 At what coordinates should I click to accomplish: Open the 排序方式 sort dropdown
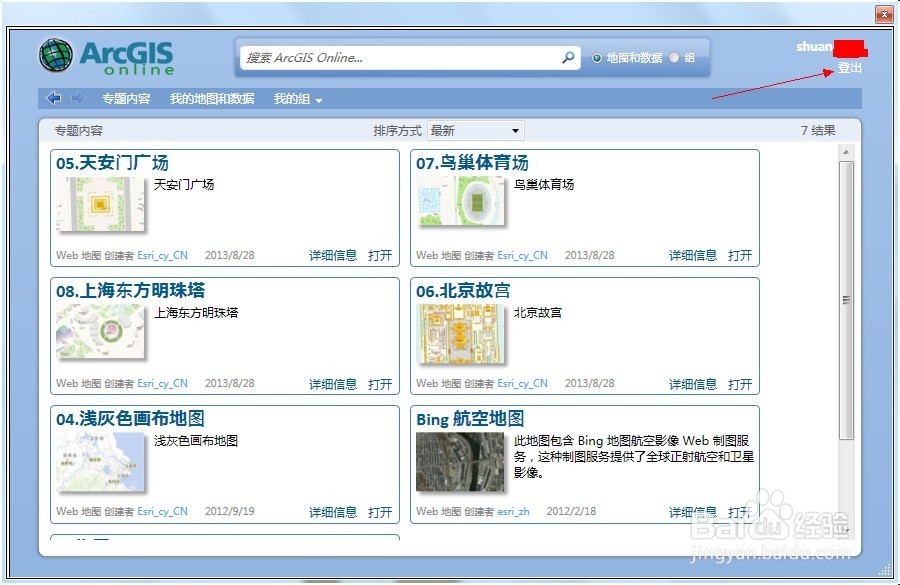(475, 131)
